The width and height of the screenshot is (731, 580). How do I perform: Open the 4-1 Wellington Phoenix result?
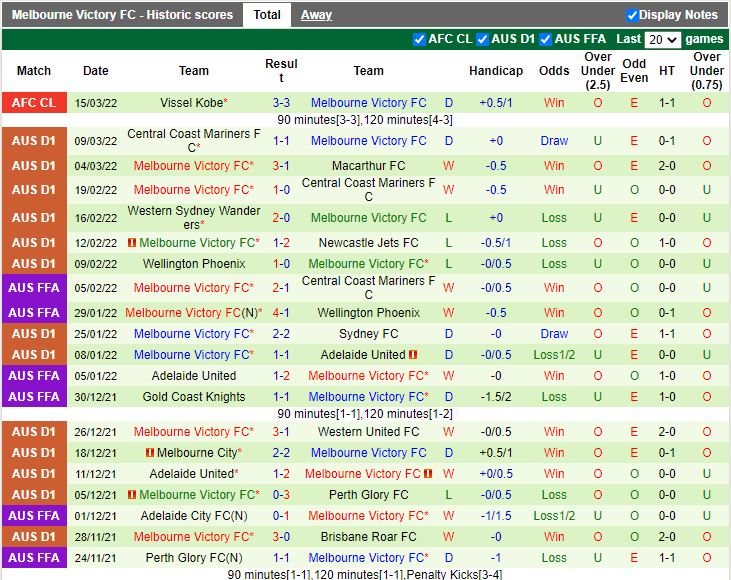coord(281,312)
